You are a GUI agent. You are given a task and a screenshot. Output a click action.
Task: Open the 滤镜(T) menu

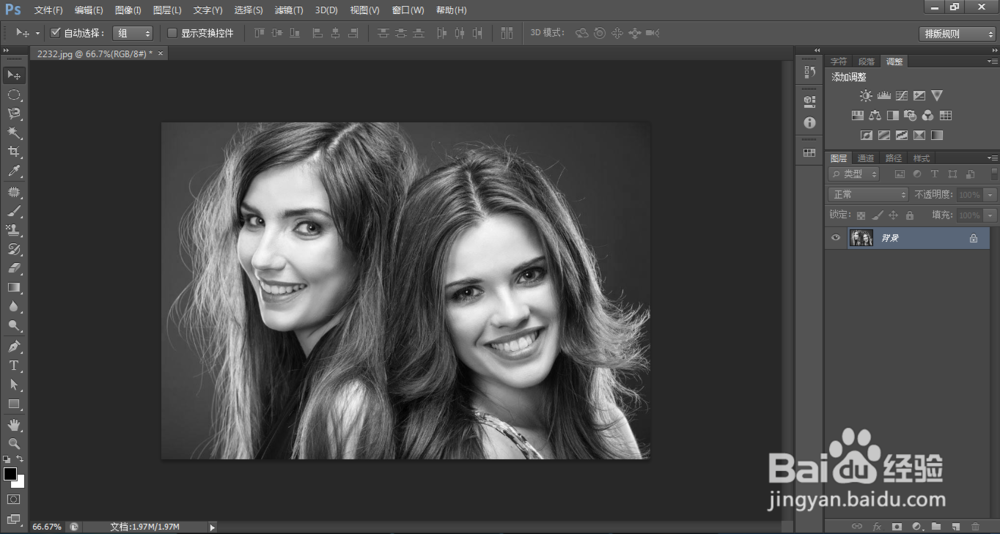[289, 10]
